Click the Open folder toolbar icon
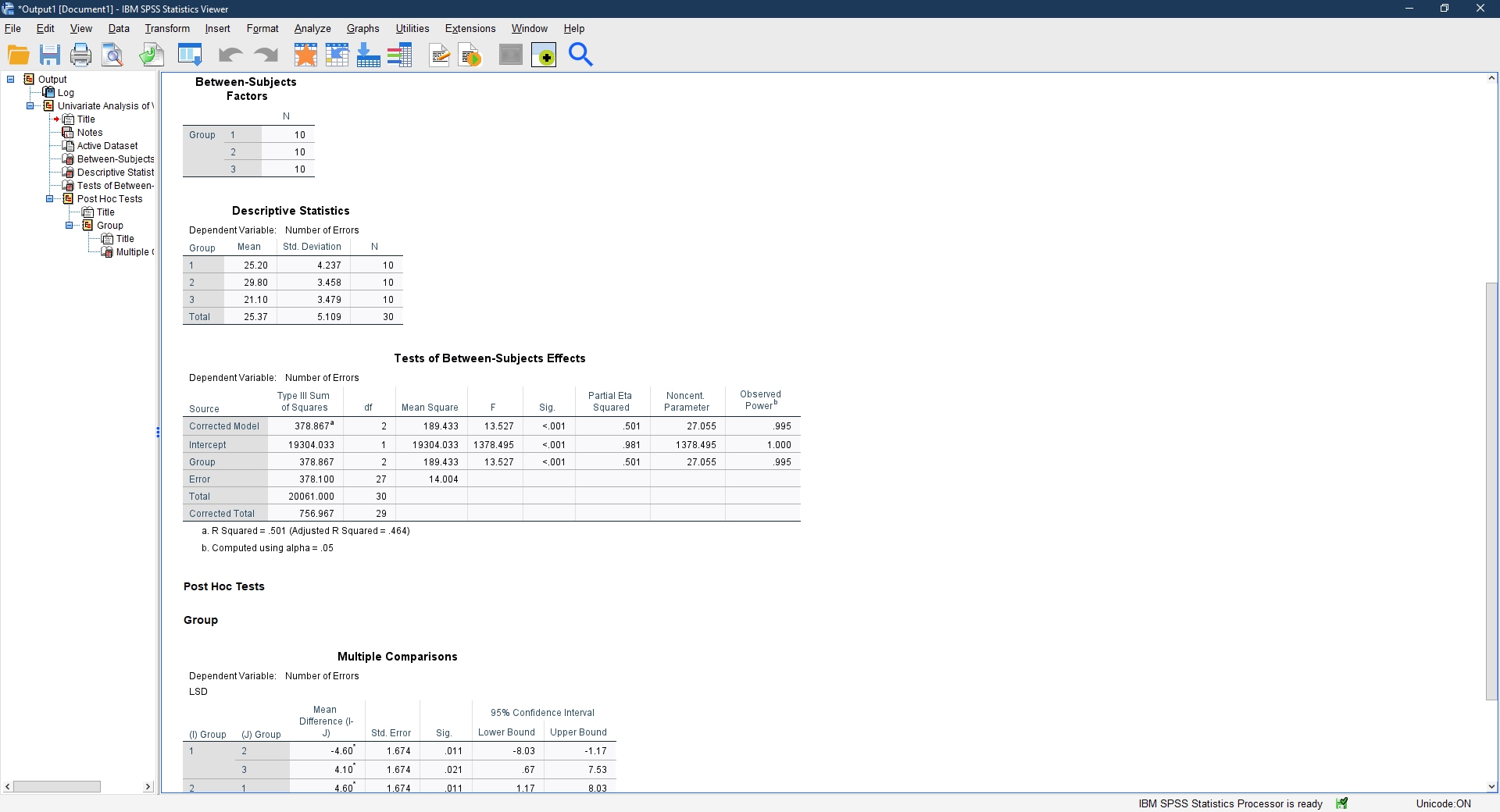 tap(19, 55)
